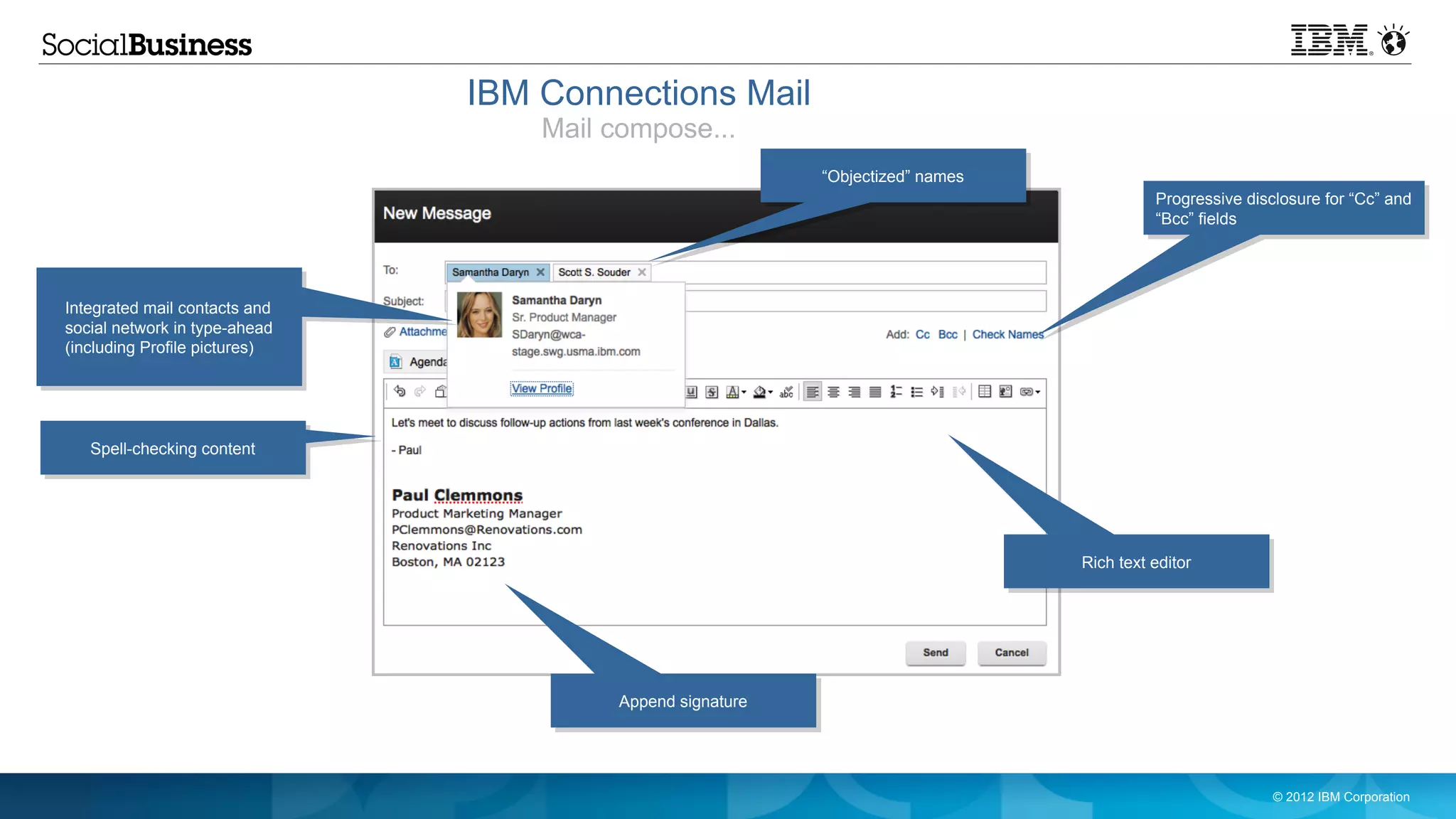This screenshot has height=819, width=1456.
Task: Open View Profile link in contact card
Action: click(542, 388)
